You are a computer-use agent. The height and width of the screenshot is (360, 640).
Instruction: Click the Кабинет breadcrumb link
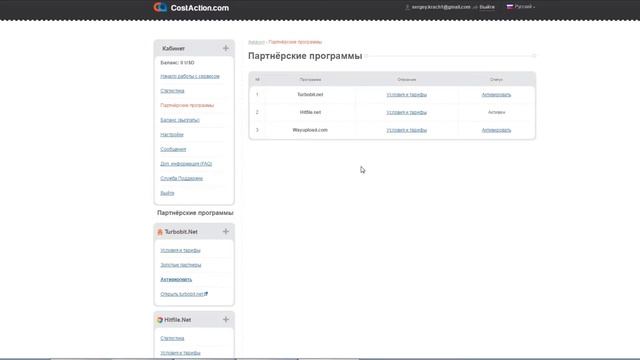(x=256, y=42)
